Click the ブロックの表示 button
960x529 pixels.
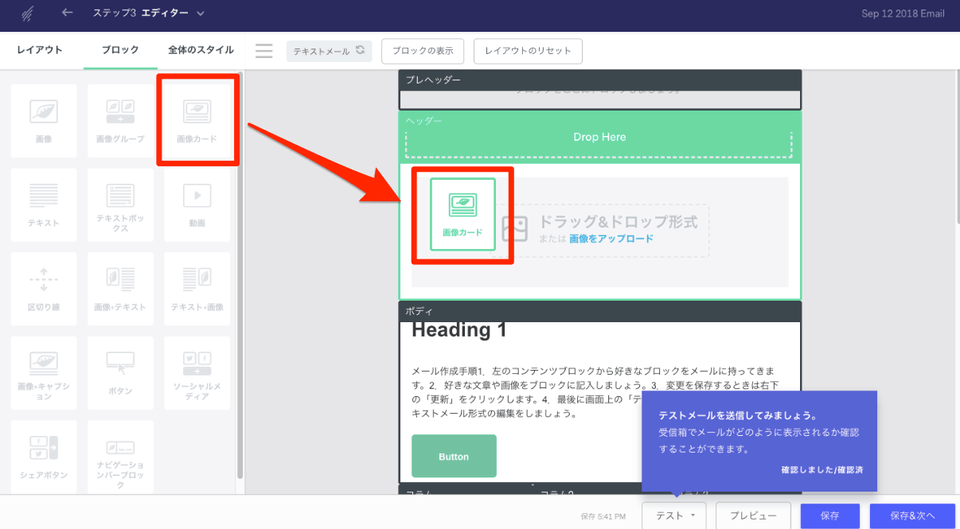coord(422,51)
